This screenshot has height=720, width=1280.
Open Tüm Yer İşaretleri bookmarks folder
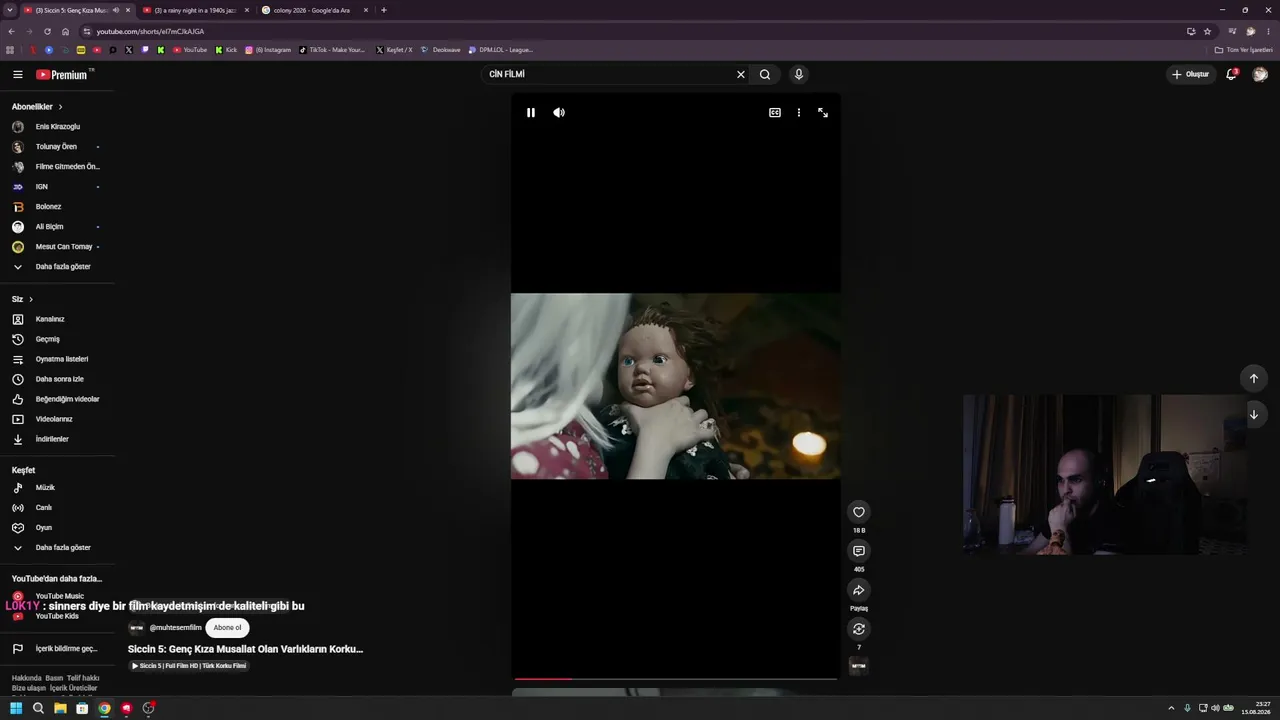pos(1244,50)
